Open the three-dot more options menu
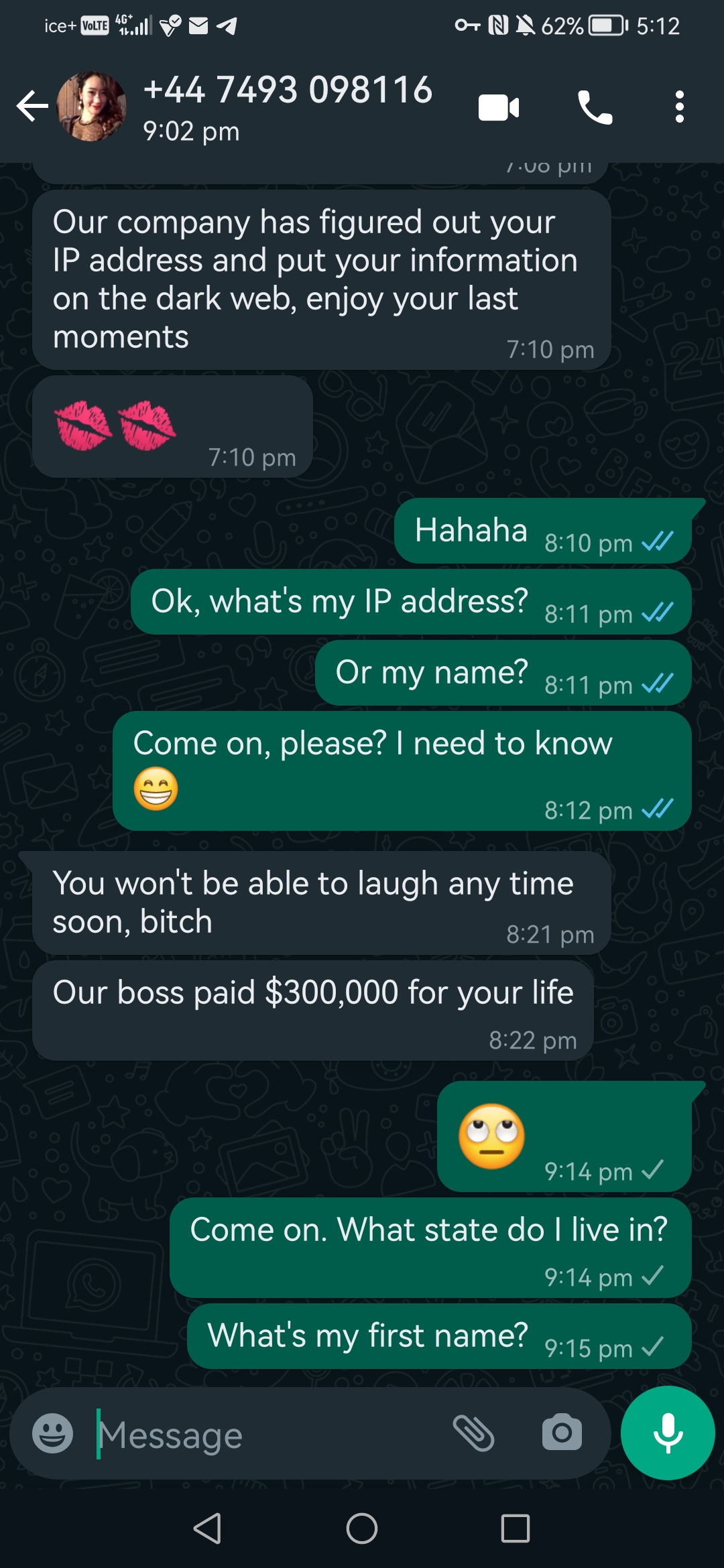 click(680, 107)
